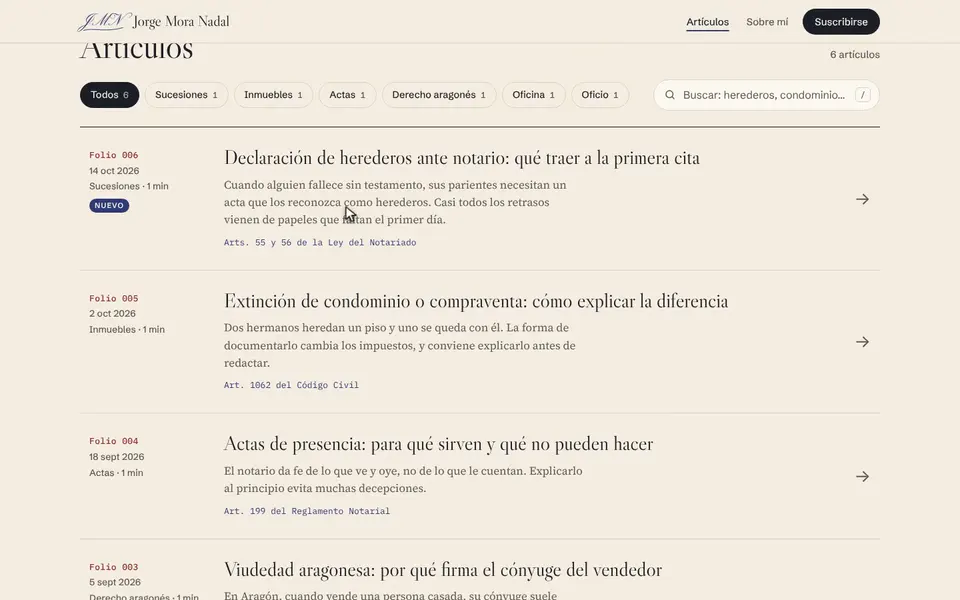Click the Jorge Mora Nadal site name
This screenshot has width=960, height=600.
(x=181, y=21)
